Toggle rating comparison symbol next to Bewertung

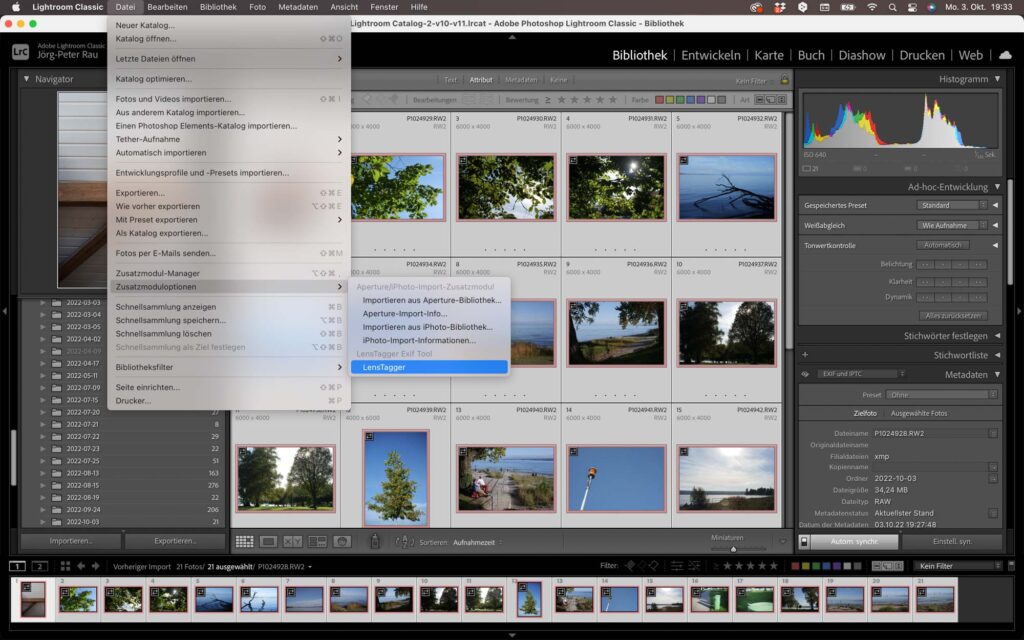click(x=548, y=100)
